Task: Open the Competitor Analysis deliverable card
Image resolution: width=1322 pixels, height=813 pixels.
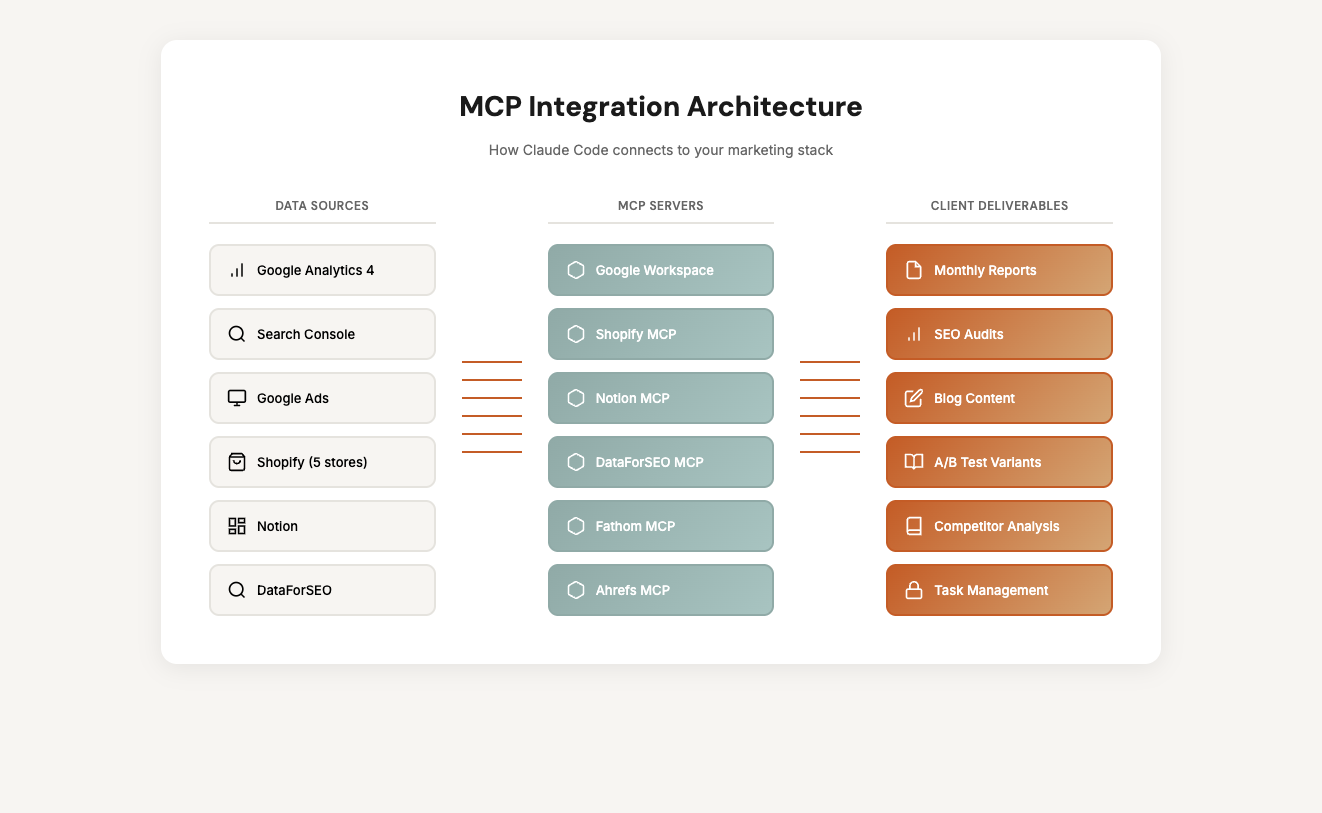Action: pos(998,526)
